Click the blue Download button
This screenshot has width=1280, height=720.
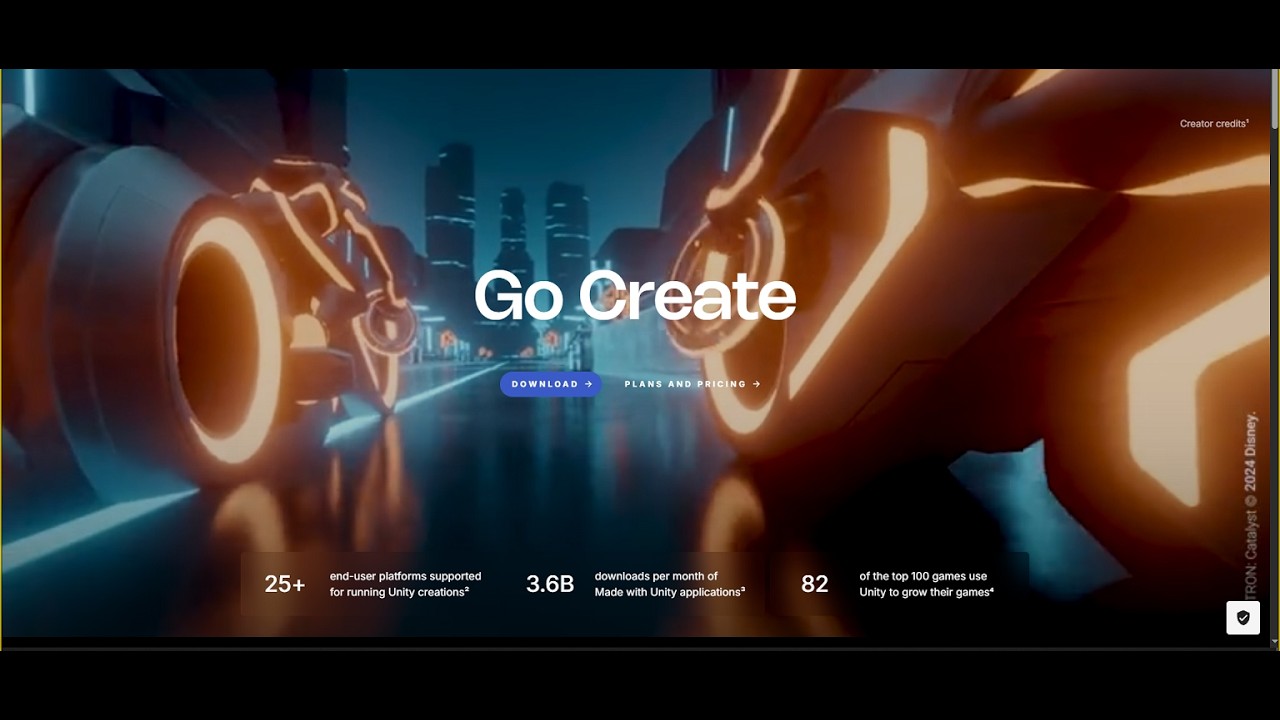coord(551,384)
